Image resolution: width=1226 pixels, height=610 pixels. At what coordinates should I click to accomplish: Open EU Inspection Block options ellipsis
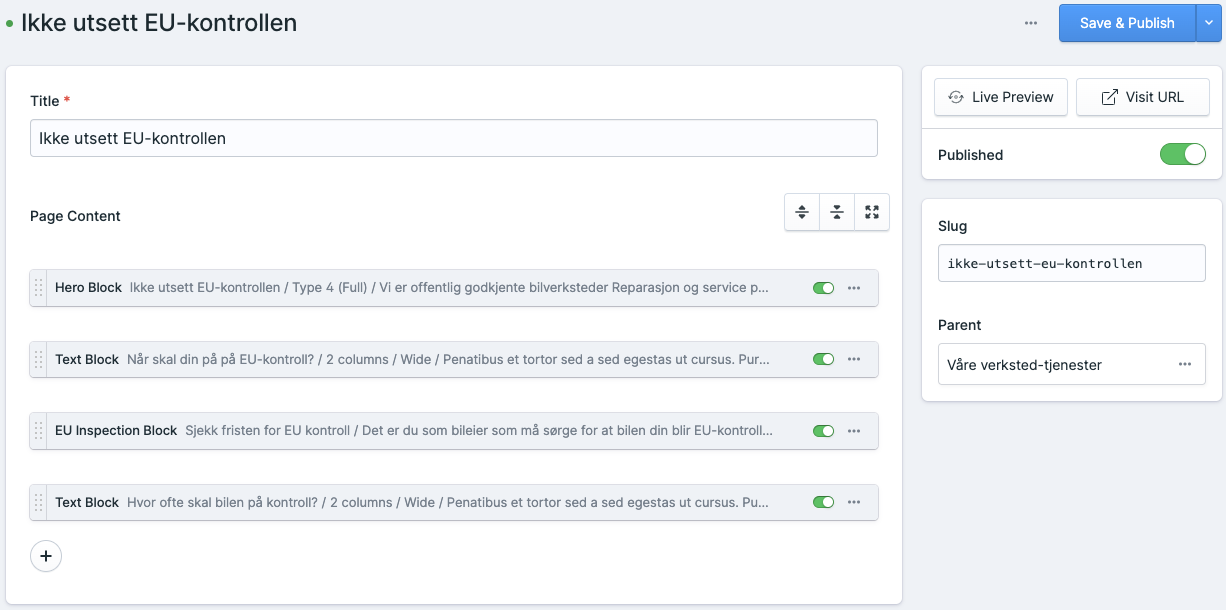[854, 431]
